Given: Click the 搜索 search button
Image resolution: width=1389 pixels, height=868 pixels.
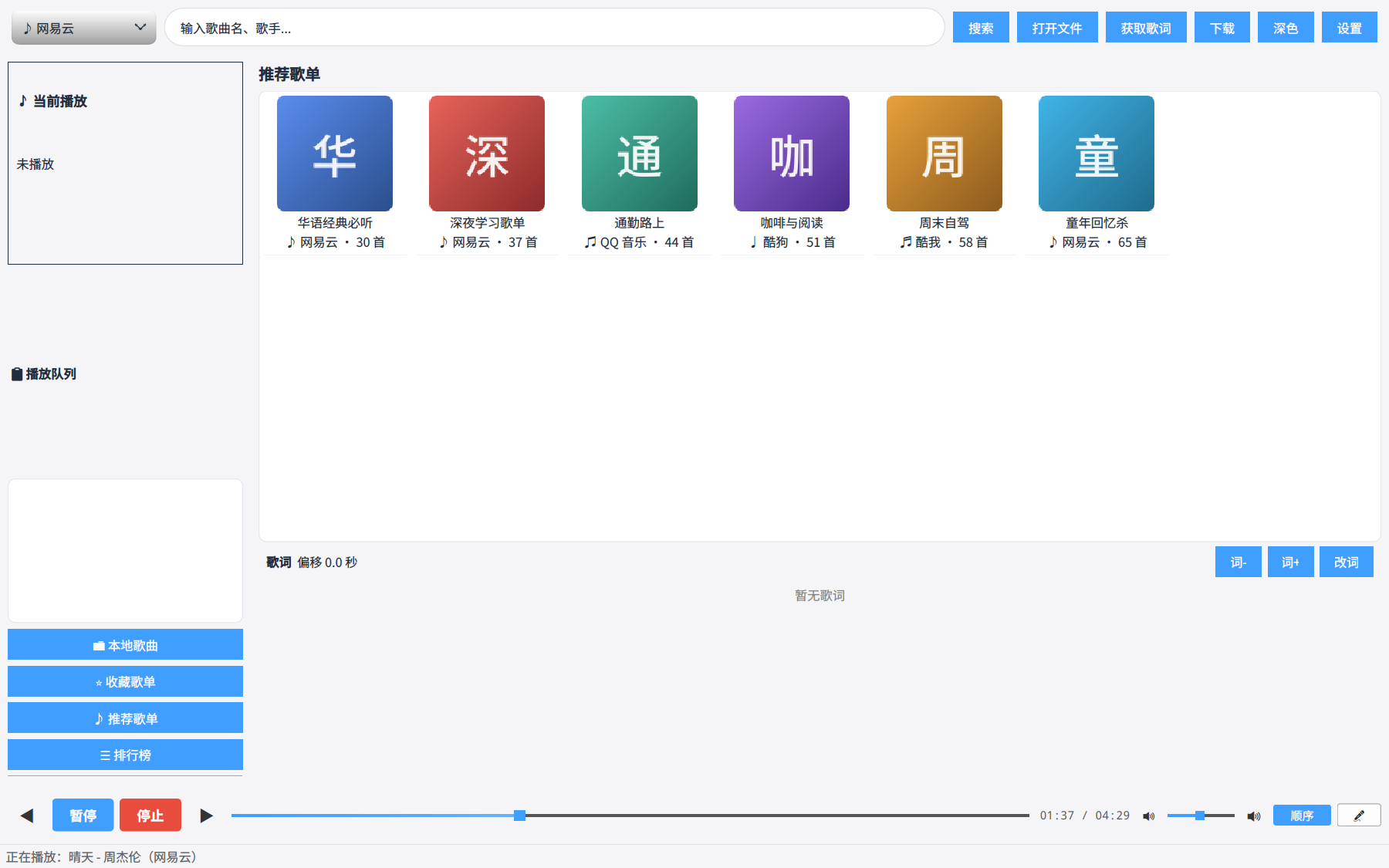Looking at the screenshot, I should [x=981, y=28].
